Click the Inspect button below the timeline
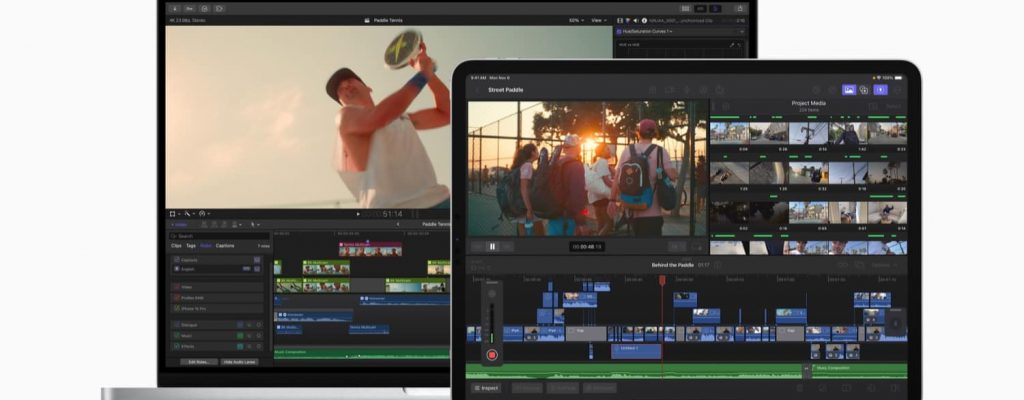The image size is (1024, 400). [487, 387]
